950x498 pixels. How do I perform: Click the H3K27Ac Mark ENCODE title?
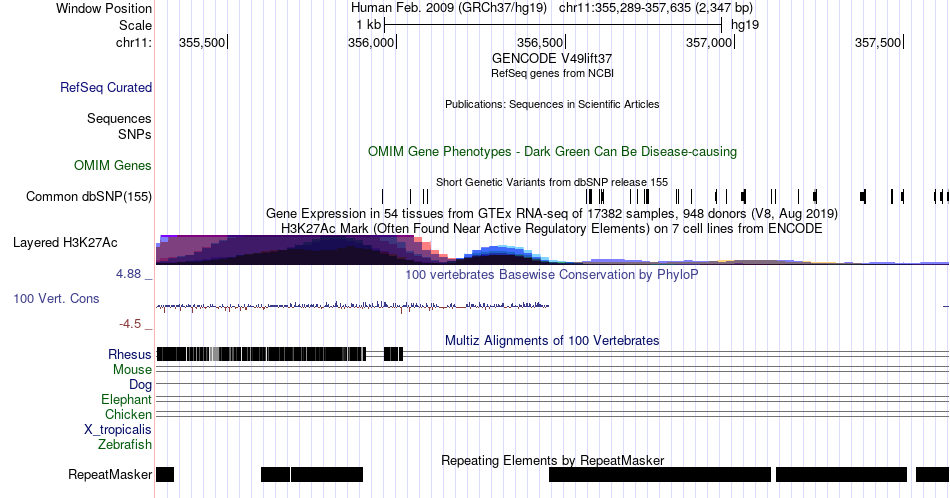tap(552, 228)
